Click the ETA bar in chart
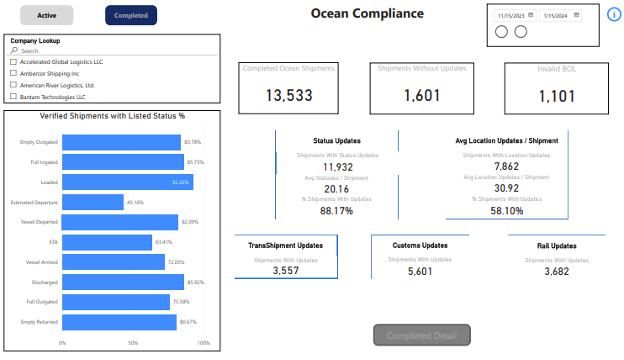The width and height of the screenshot is (624, 360). point(107,242)
